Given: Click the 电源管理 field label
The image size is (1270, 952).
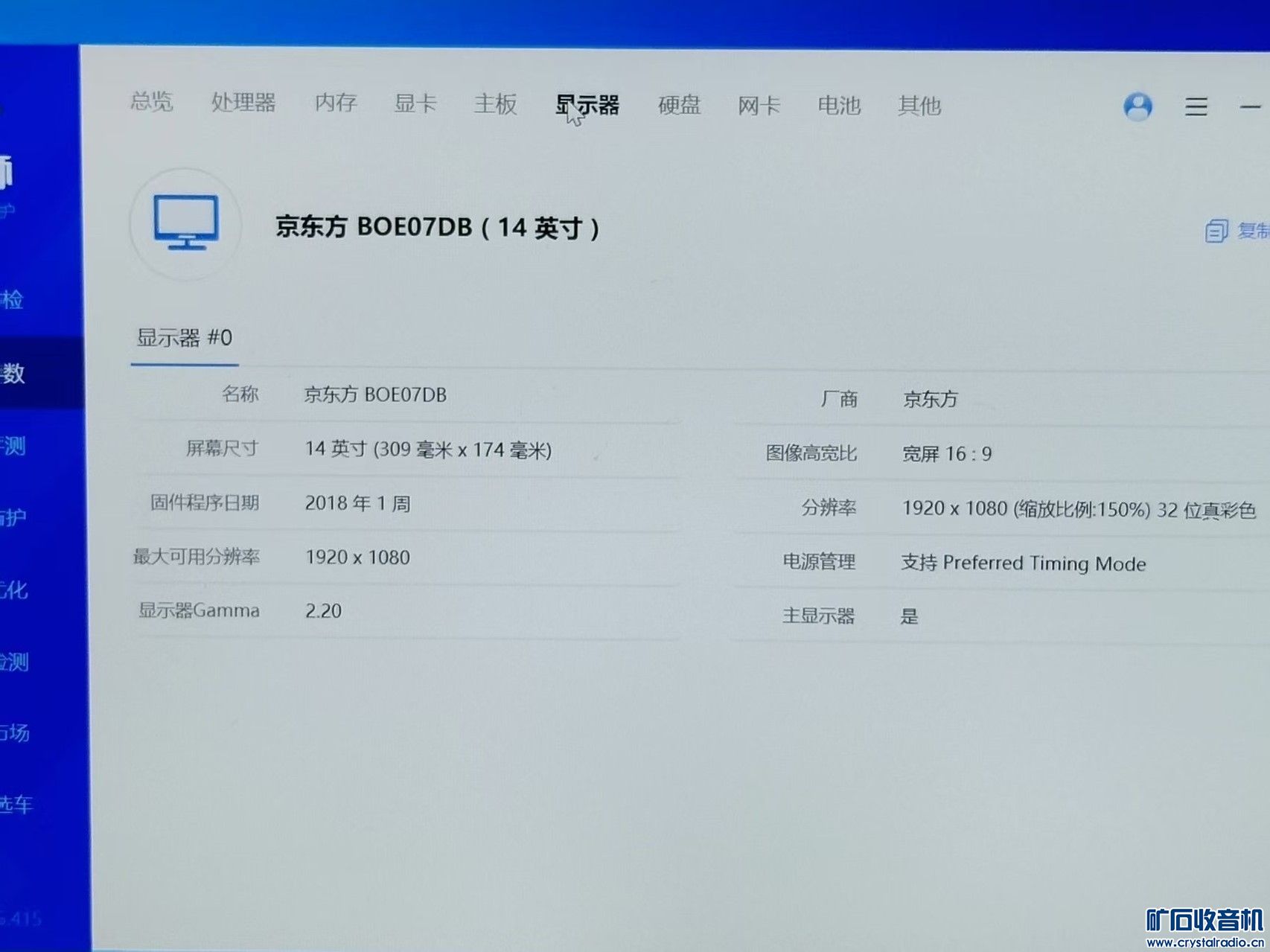Looking at the screenshot, I should pos(819,561).
